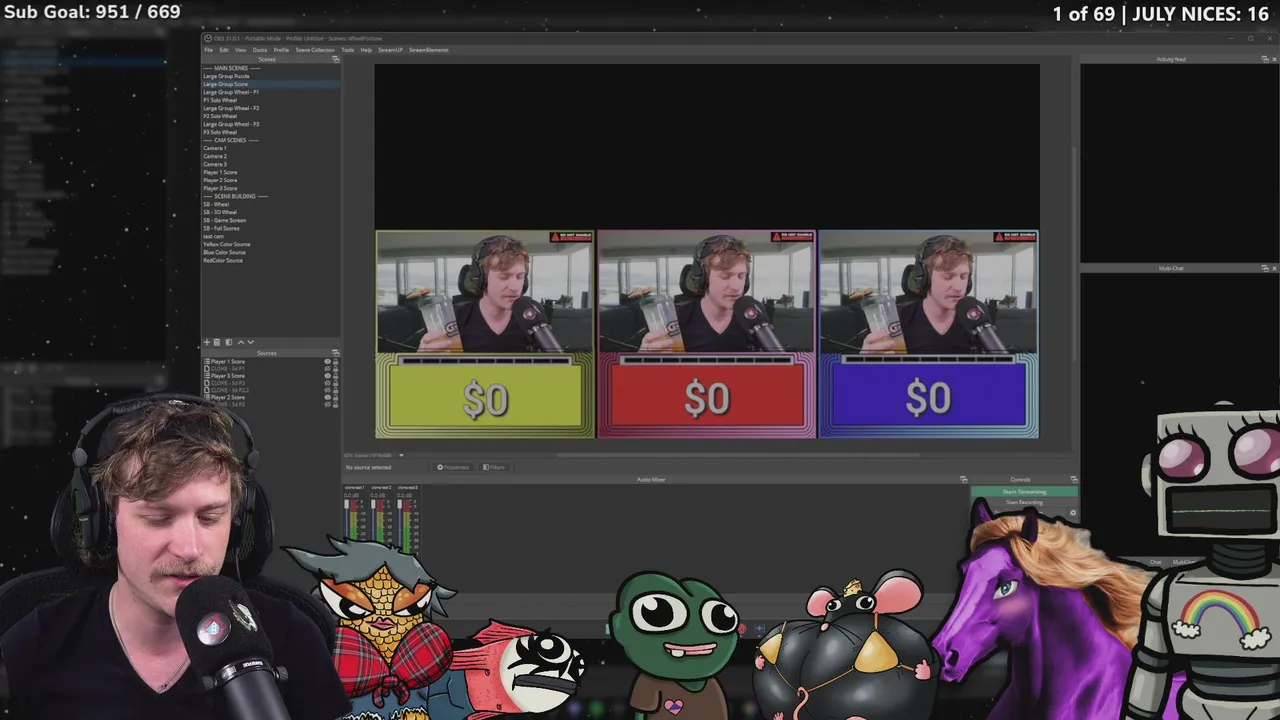Open settings gear icon in Controls dock
The width and height of the screenshot is (1280, 720).
[1073, 513]
